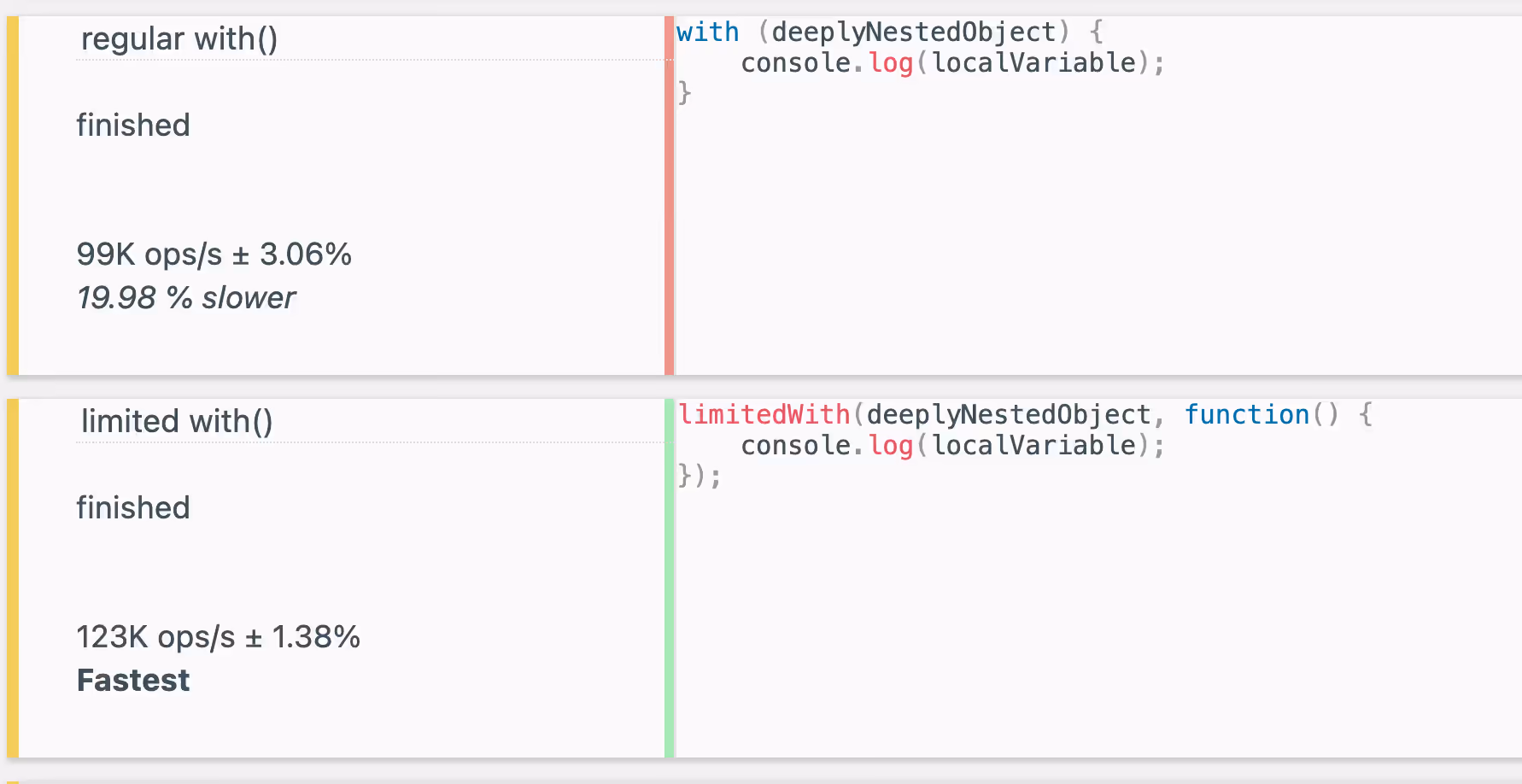Screen dimensions: 1522x784
Task: Click the 'finished' status under regular with()
Action: point(133,126)
